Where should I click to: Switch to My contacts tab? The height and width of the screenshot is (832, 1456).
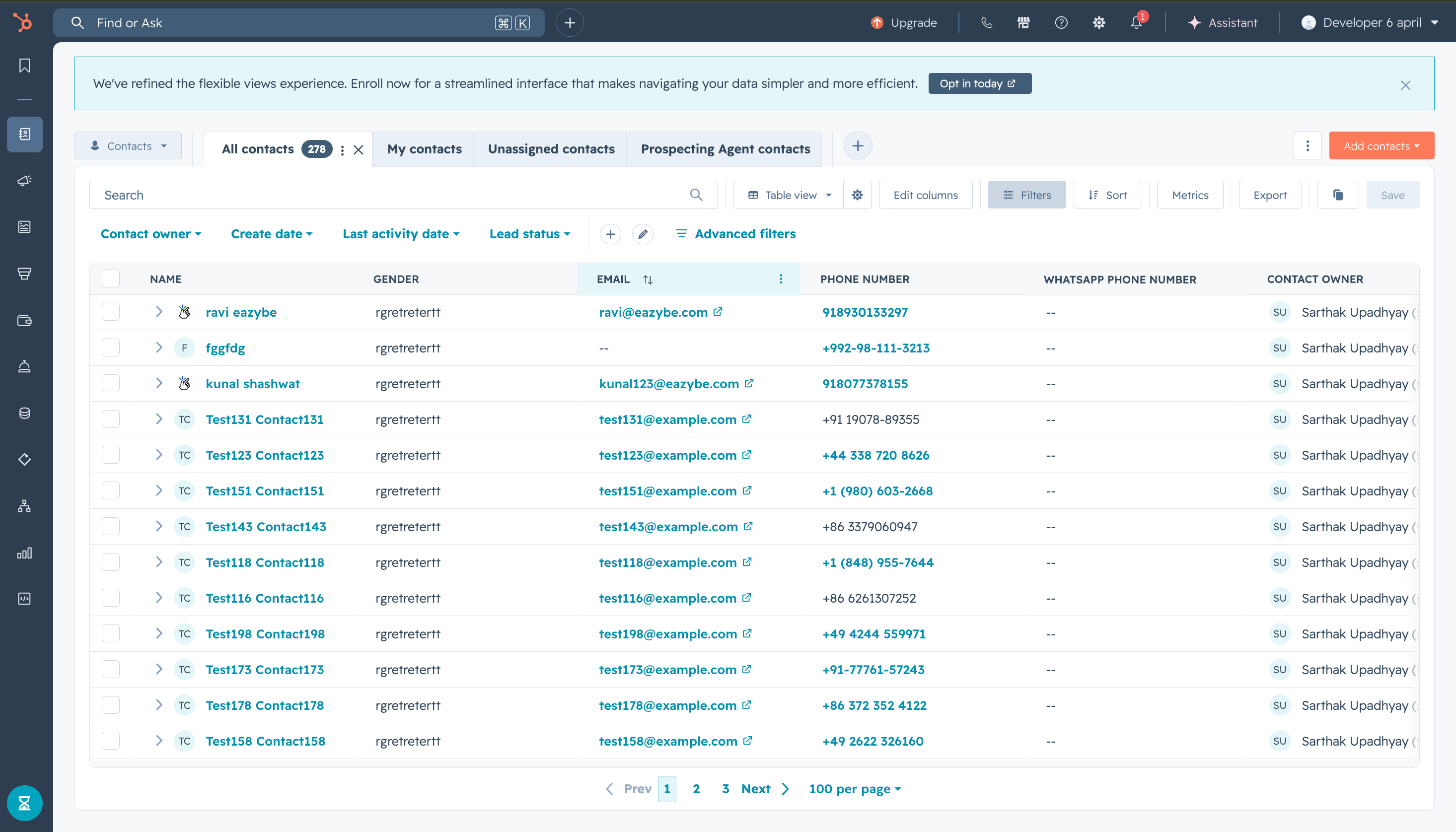pyautogui.click(x=424, y=149)
